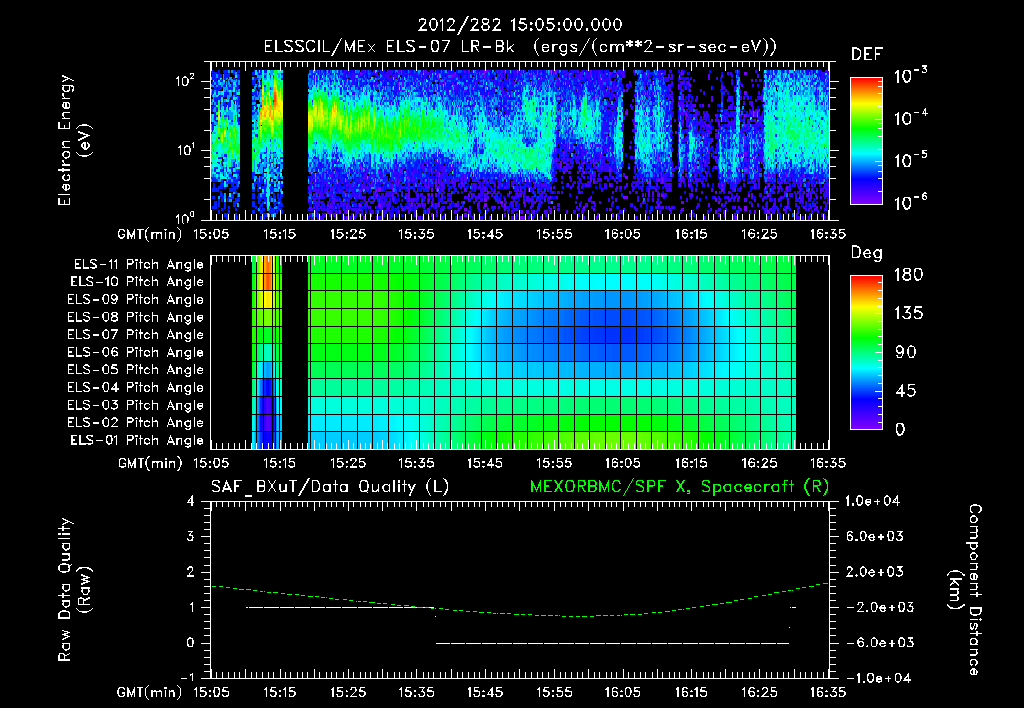
Task: Click the '6.0e+03' right axis tick
Action: pyautogui.click(x=875, y=536)
